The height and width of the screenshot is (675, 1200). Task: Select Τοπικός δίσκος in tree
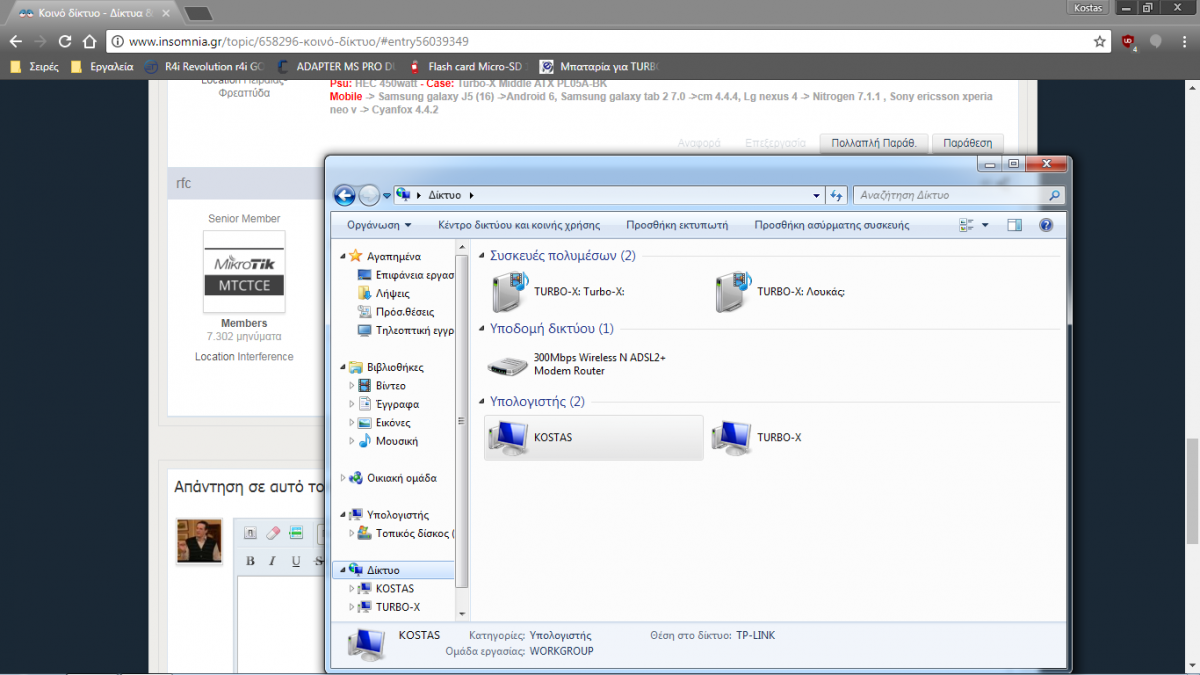tap(408, 533)
